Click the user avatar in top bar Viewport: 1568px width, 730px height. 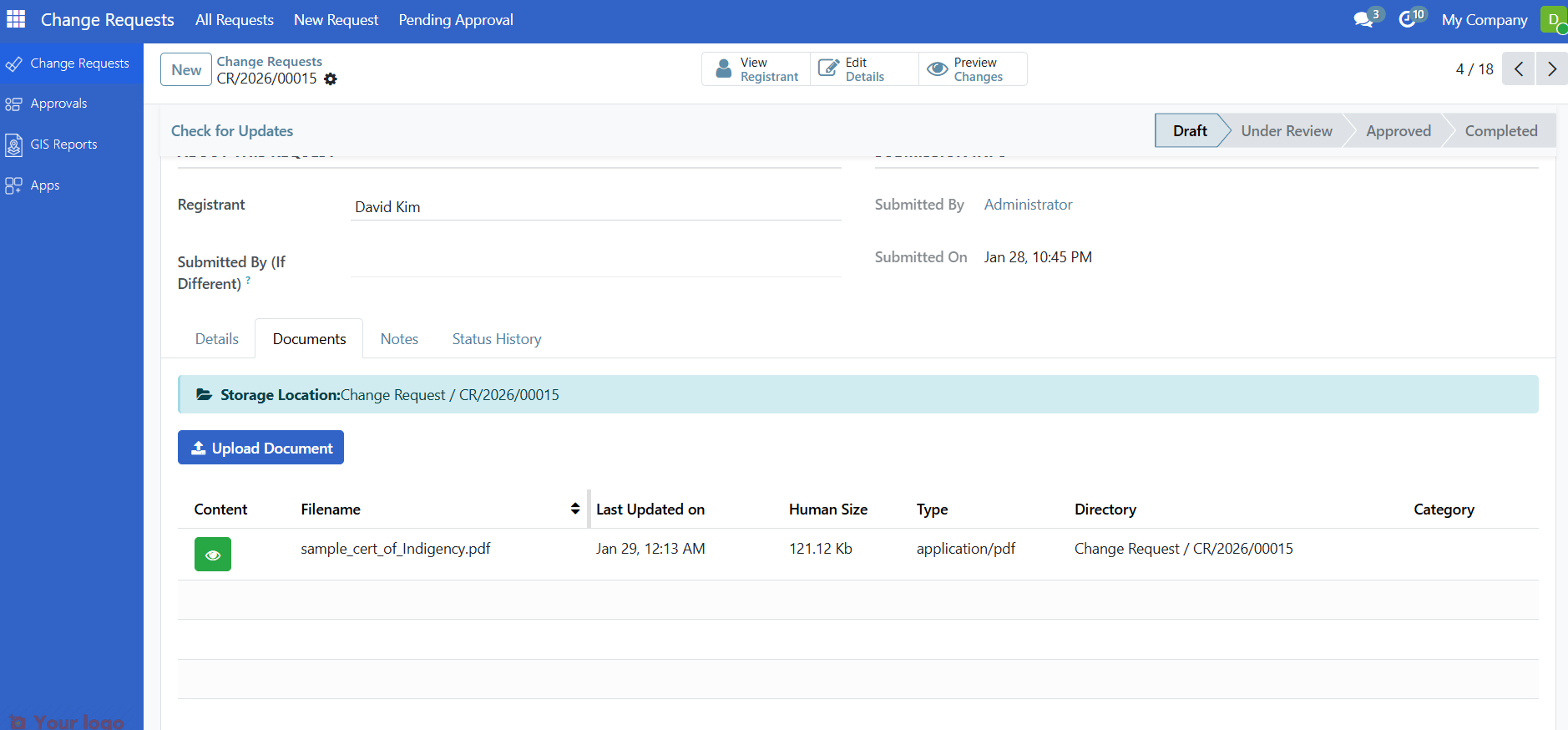point(1553,19)
